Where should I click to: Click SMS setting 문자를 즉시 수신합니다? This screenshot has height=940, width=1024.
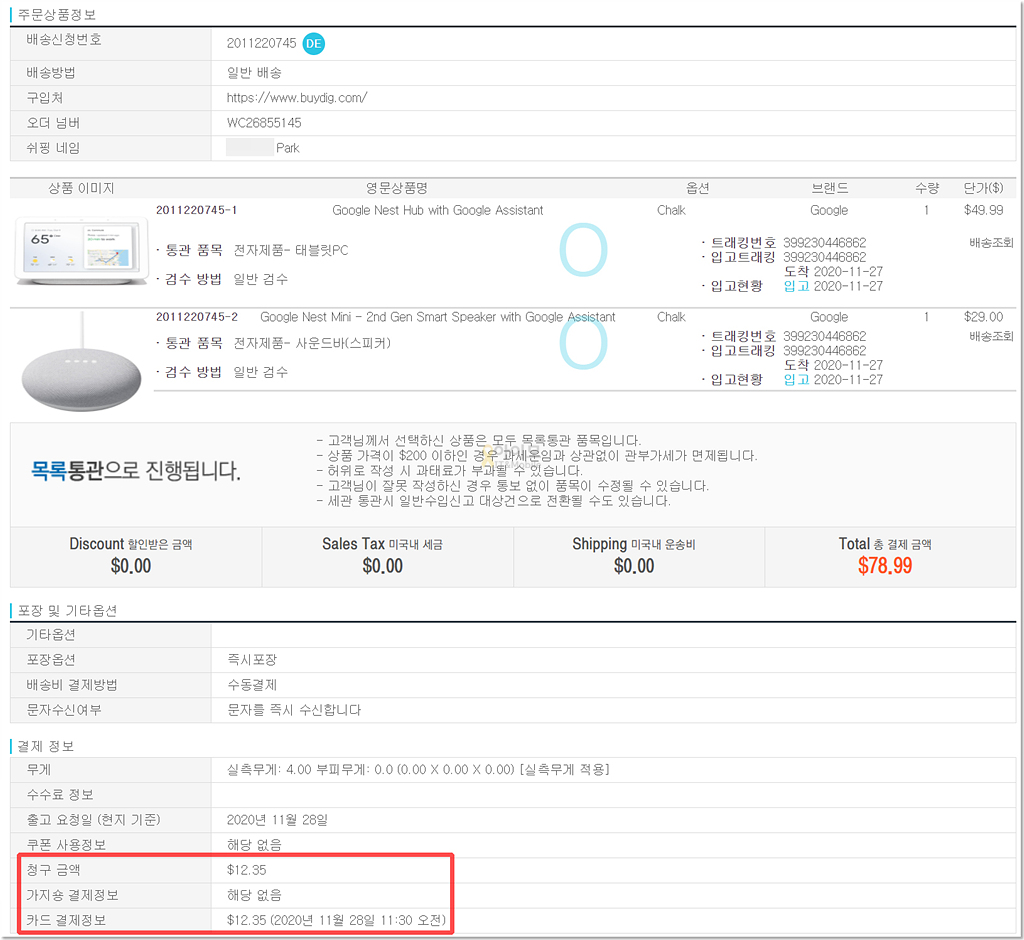pos(294,710)
